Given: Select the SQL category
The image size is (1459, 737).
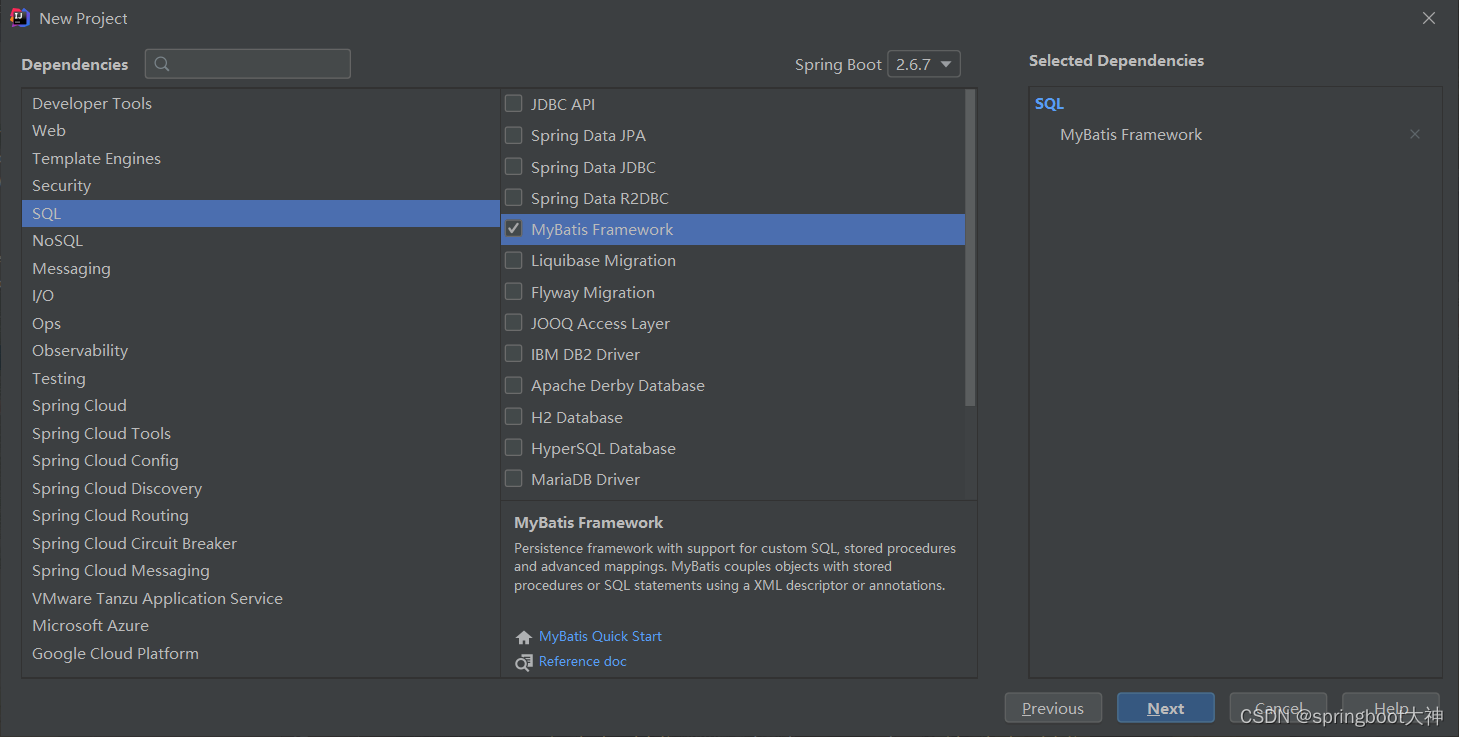Looking at the screenshot, I should (x=260, y=213).
